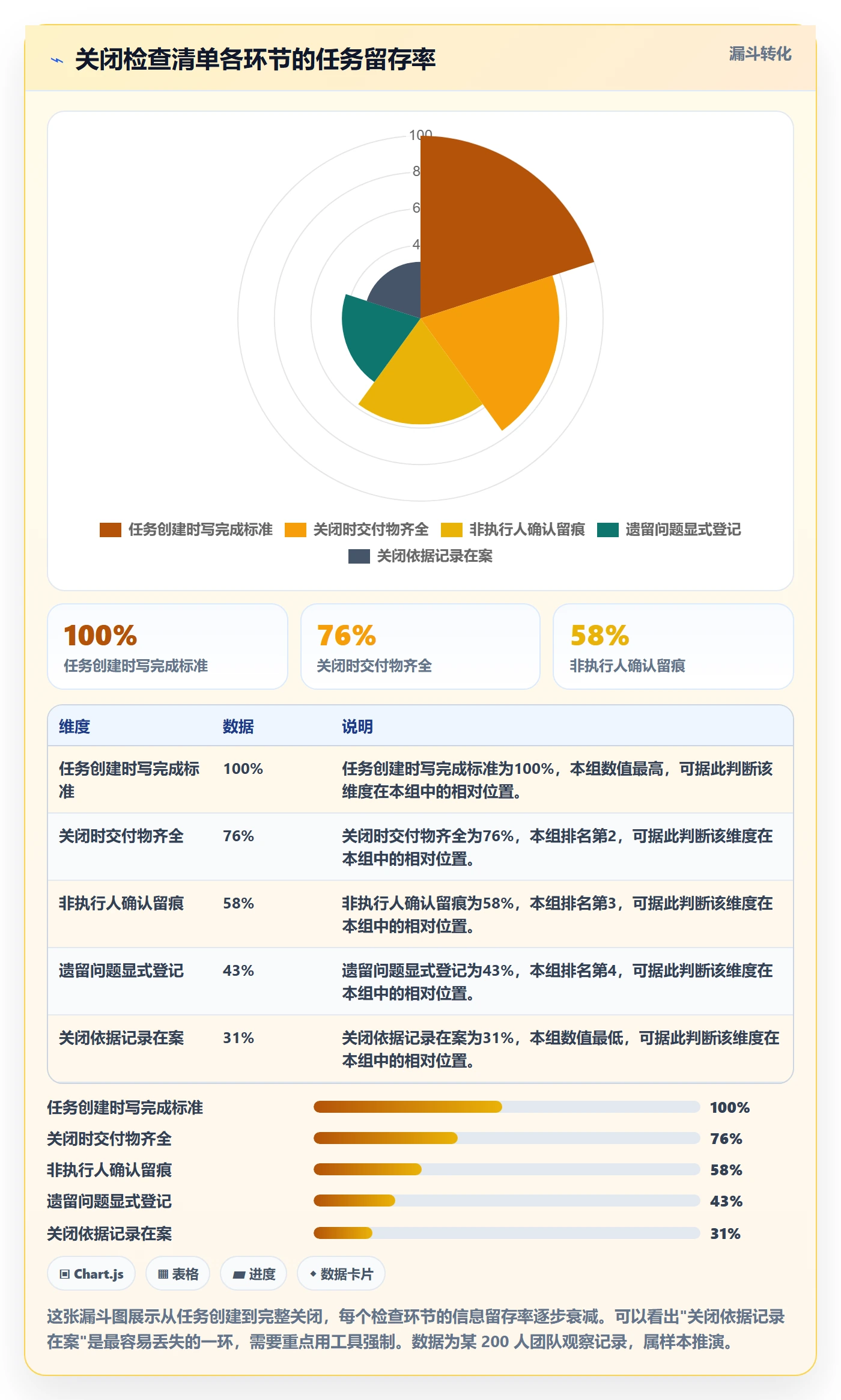Screen dimensions: 841x1400
Task: Click the grid icon in 表格 chip
Action: pyautogui.click(x=163, y=1274)
